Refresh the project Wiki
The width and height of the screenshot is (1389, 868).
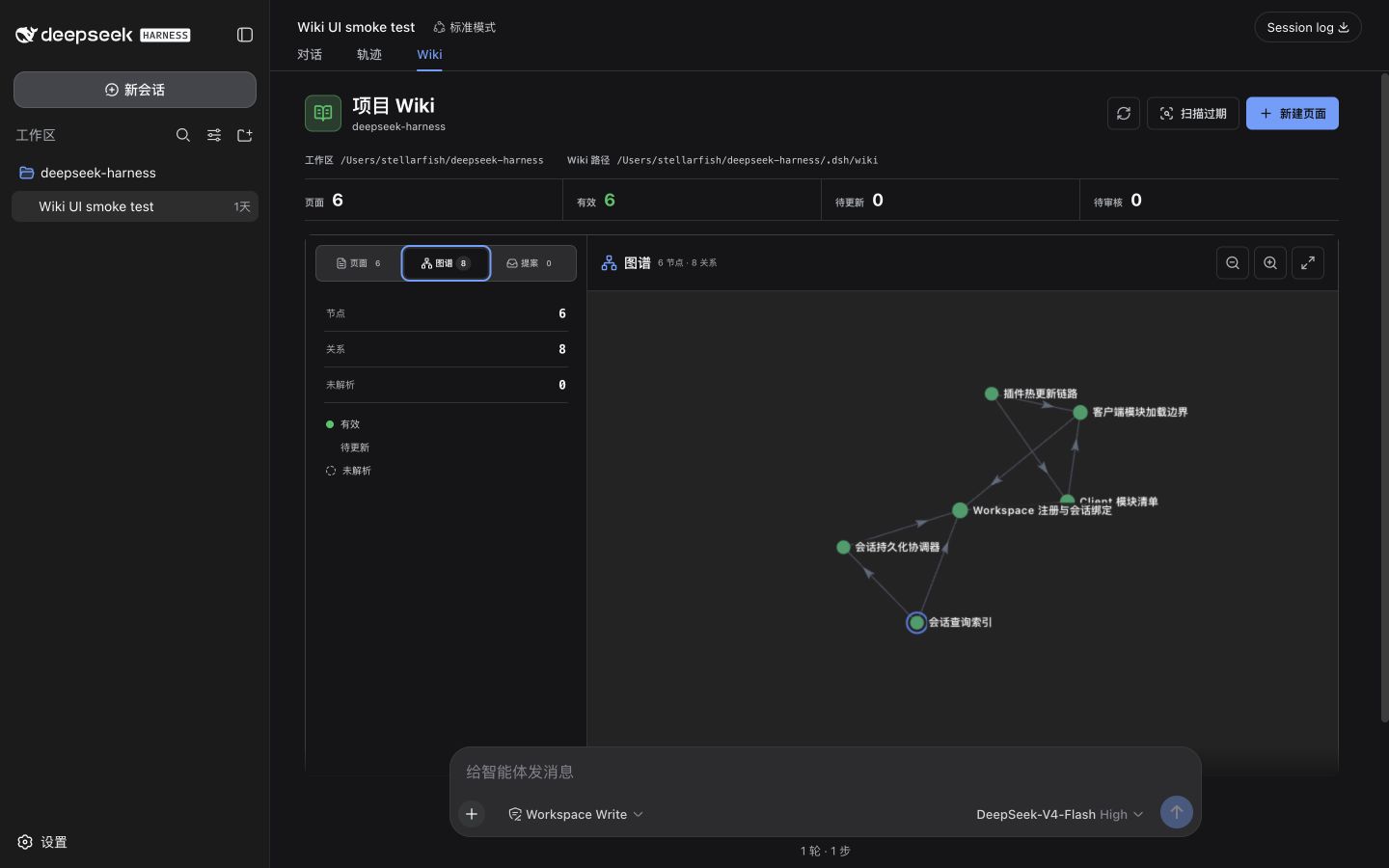click(x=1124, y=114)
